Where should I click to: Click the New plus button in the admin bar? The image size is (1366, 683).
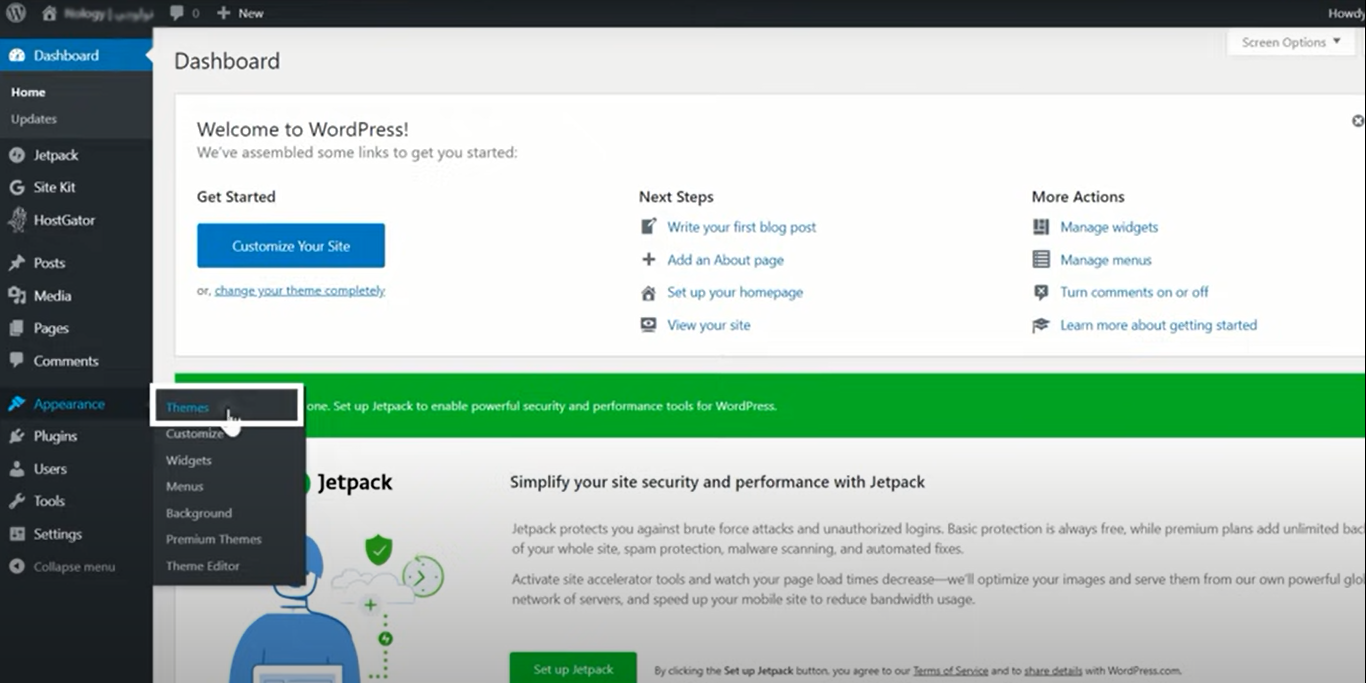click(240, 13)
